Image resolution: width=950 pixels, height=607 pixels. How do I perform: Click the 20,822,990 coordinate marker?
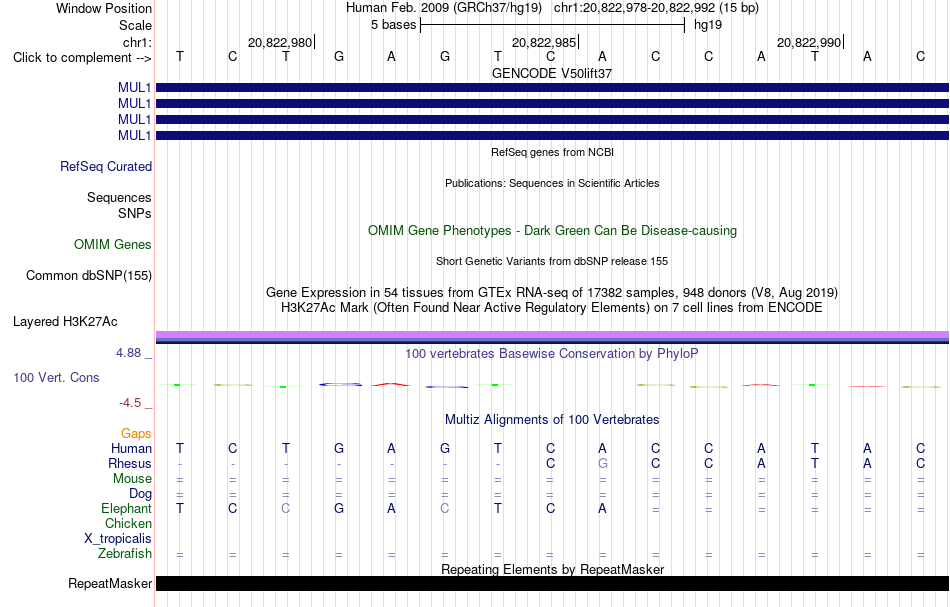[809, 42]
